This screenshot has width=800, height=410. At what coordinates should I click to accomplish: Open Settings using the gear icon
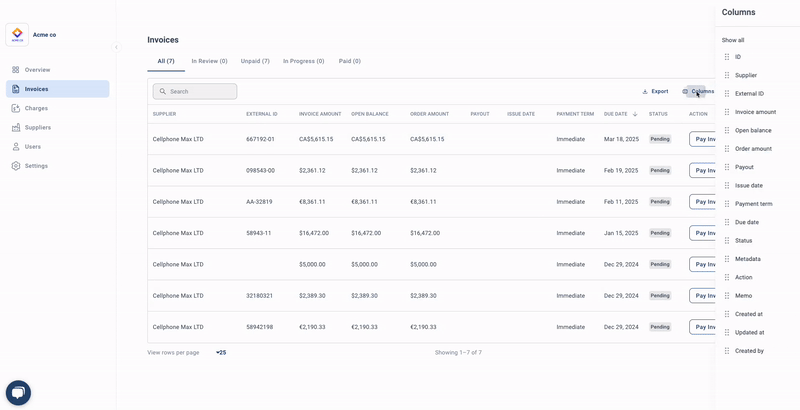[x=17, y=165]
